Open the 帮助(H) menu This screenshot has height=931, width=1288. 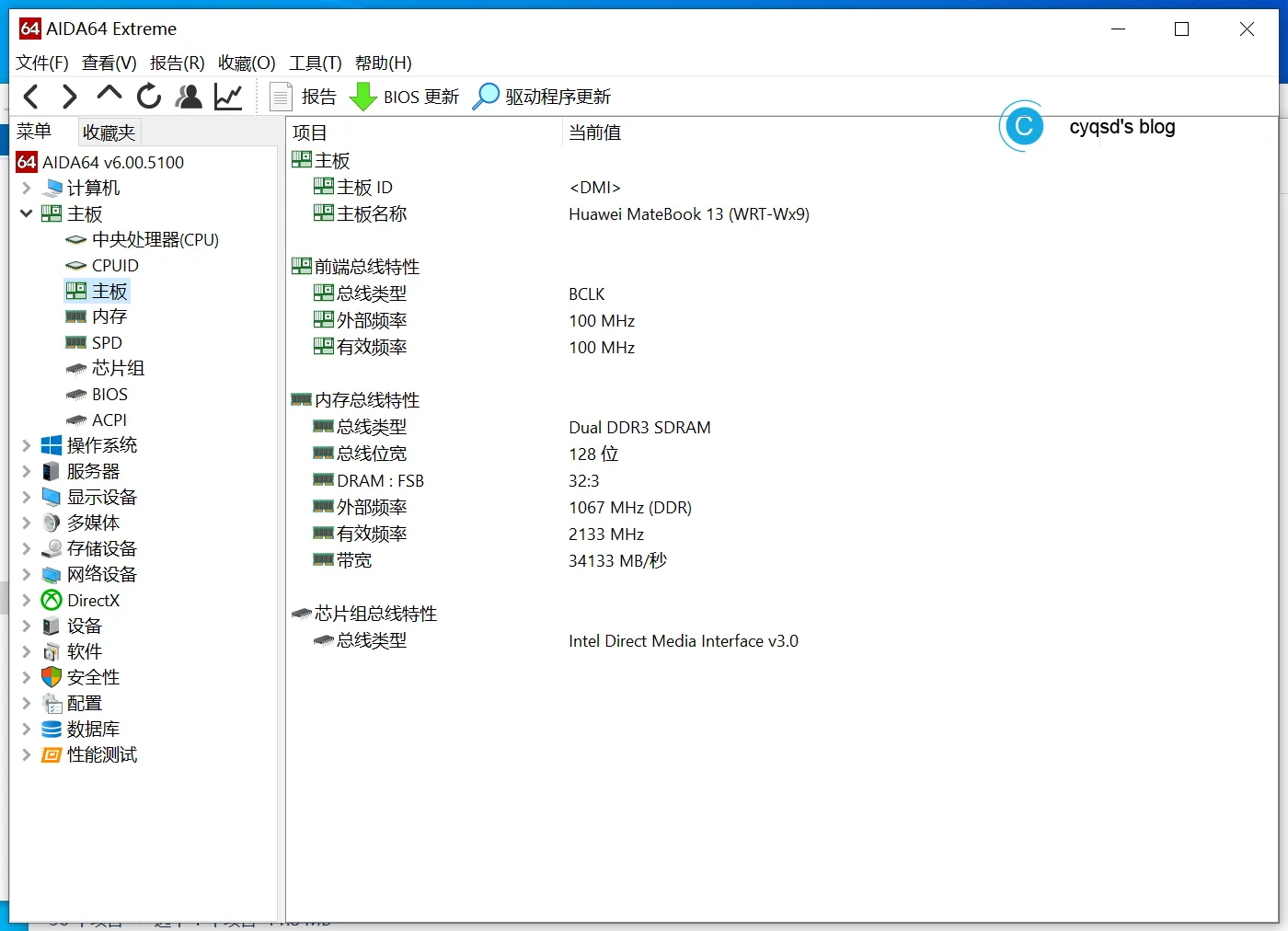pyautogui.click(x=384, y=63)
